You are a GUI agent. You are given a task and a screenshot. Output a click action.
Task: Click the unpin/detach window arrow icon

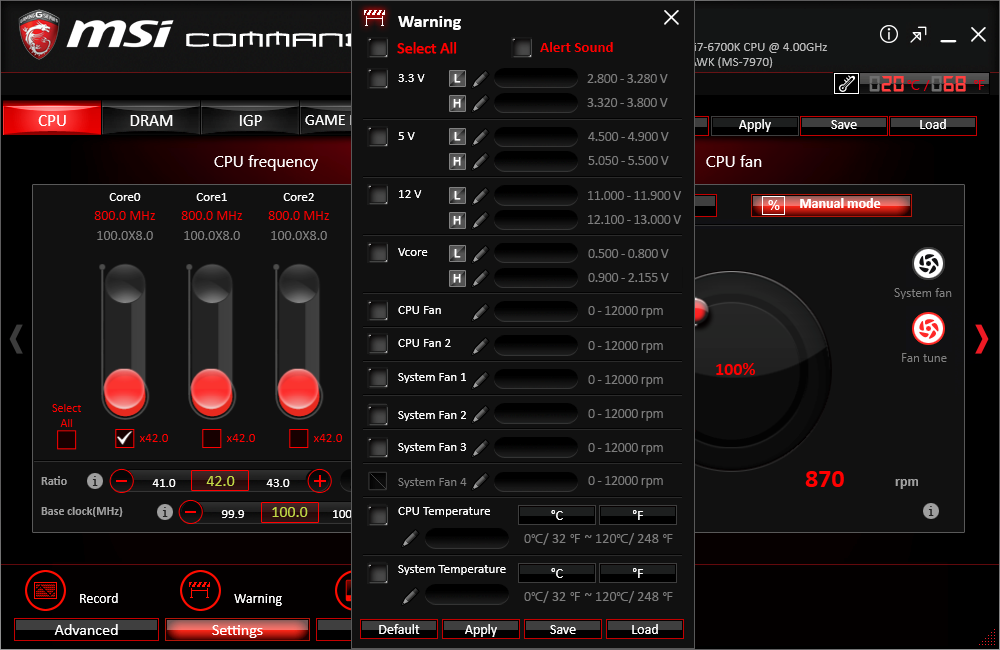(918, 34)
